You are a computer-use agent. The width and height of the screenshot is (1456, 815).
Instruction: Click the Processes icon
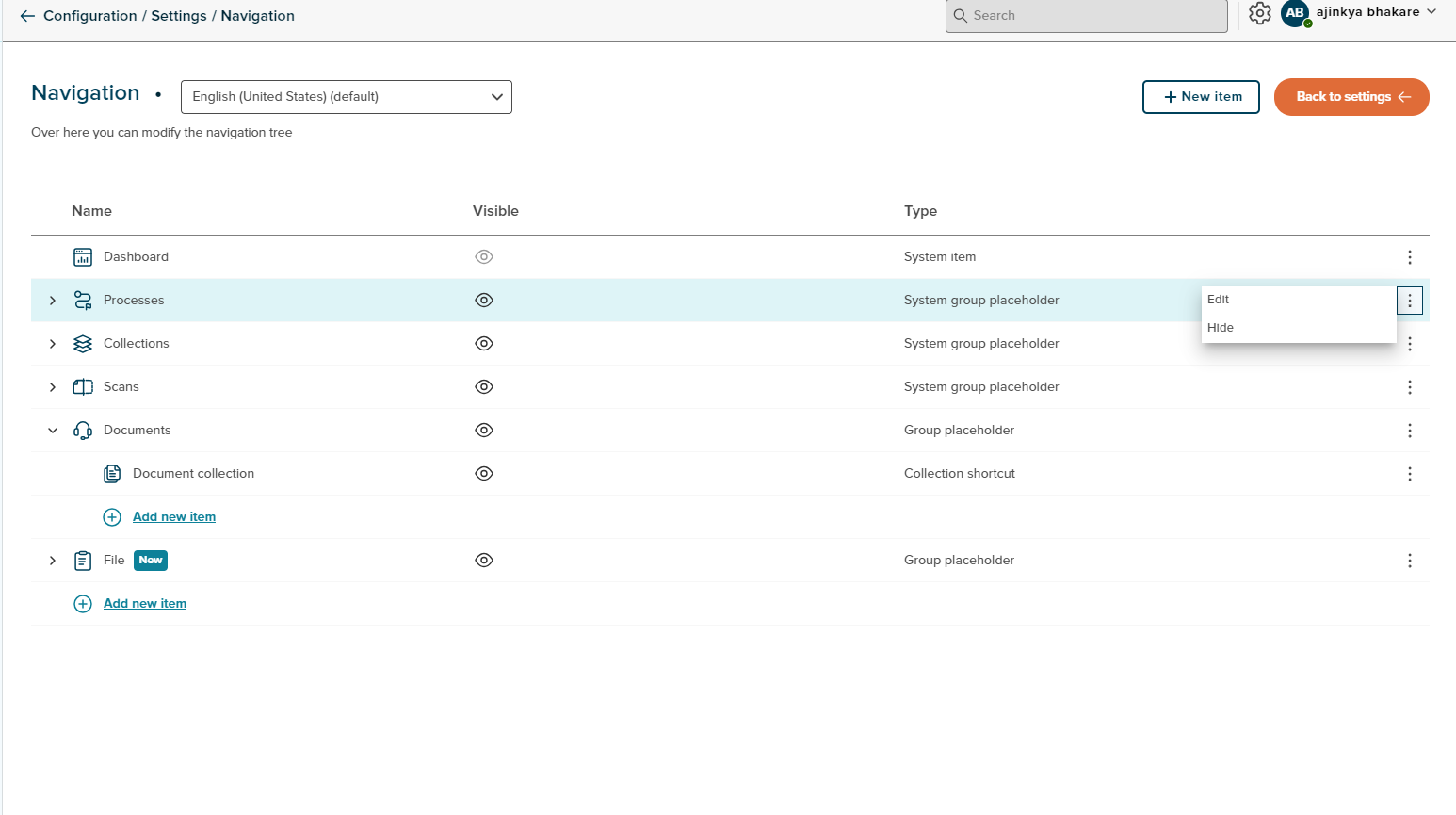tap(82, 300)
